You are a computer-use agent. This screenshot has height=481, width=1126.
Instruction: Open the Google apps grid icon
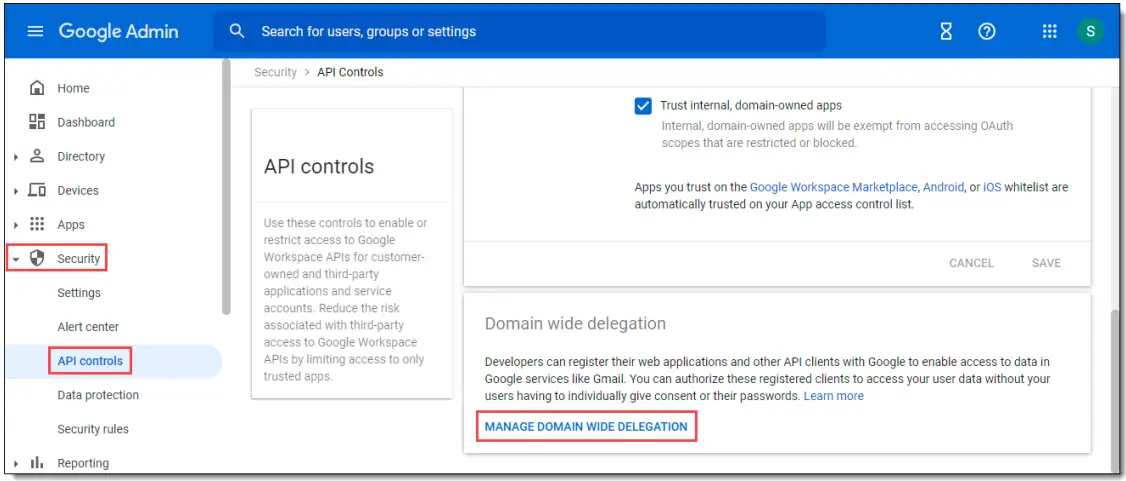(1049, 32)
